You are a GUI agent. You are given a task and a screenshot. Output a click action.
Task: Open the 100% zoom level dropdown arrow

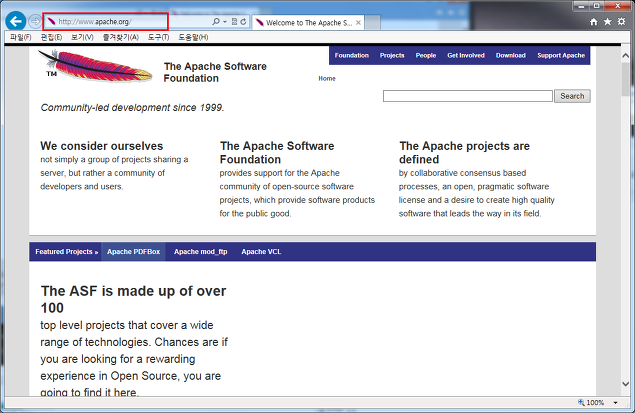coord(616,402)
